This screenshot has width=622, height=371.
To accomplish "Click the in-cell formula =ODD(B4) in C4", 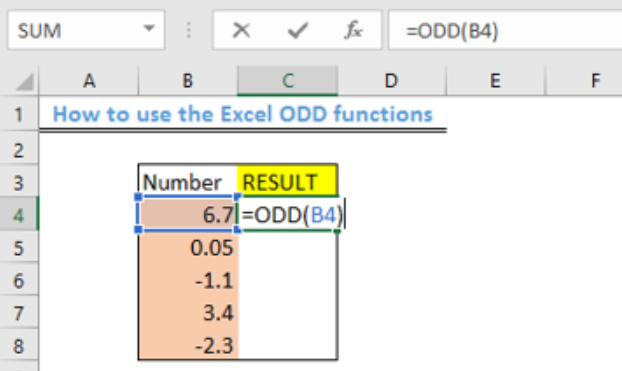I will [x=292, y=215].
